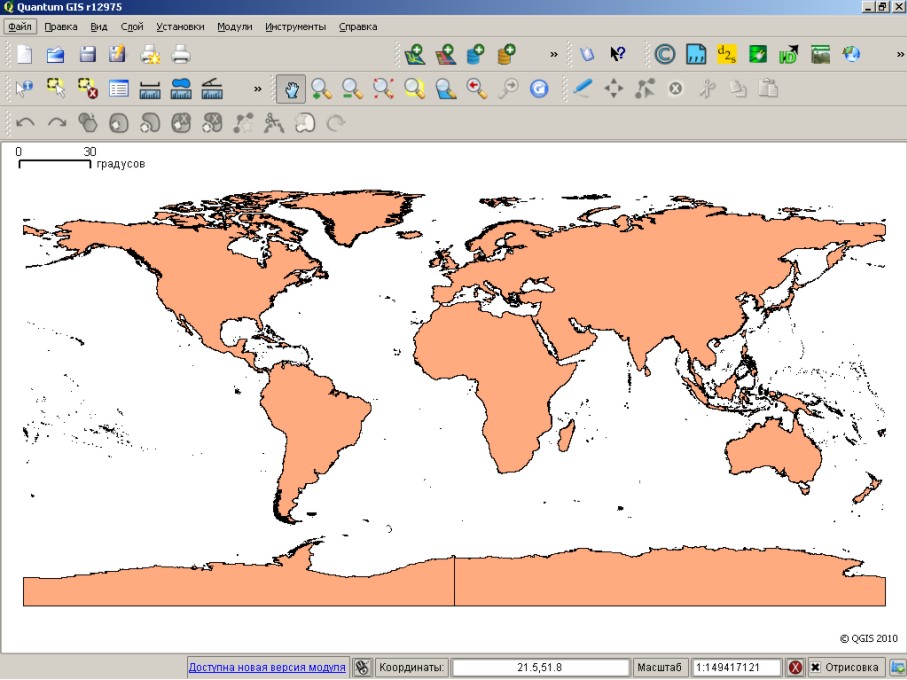The height and width of the screenshot is (680, 907).
Task: Toggle the Отрисовка render checkbox
Action: [x=816, y=668]
